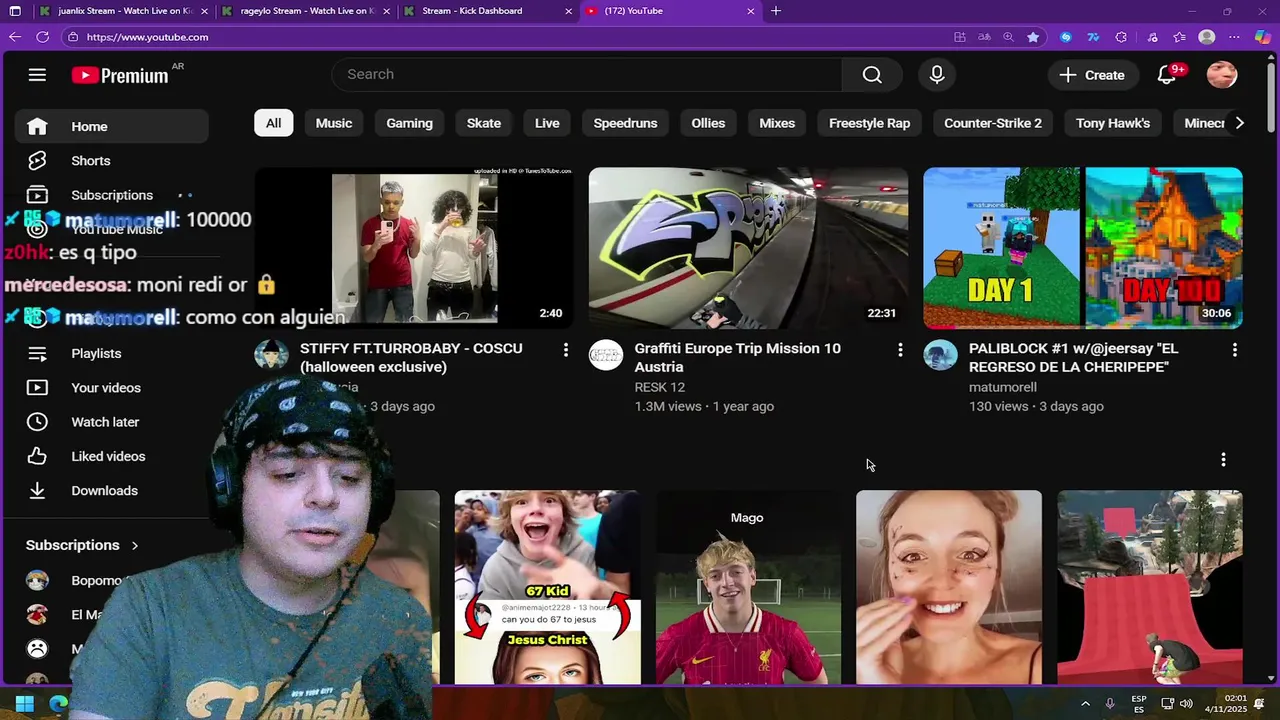Image resolution: width=1280 pixels, height=720 pixels.
Task: Show hidden system tray icons
Action: pos(1085,704)
